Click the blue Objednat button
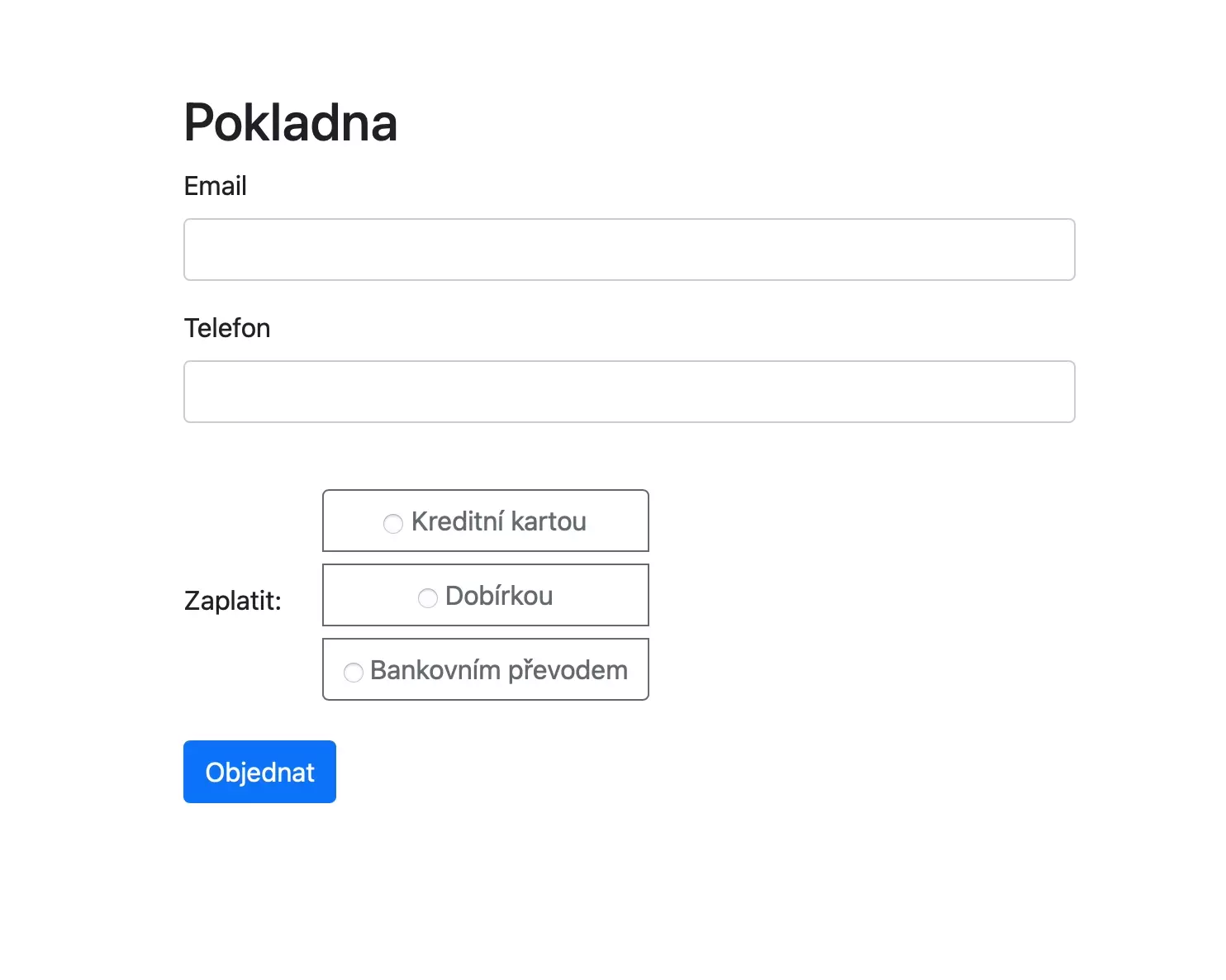This screenshot has width=1226, height=980. click(259, 771)
